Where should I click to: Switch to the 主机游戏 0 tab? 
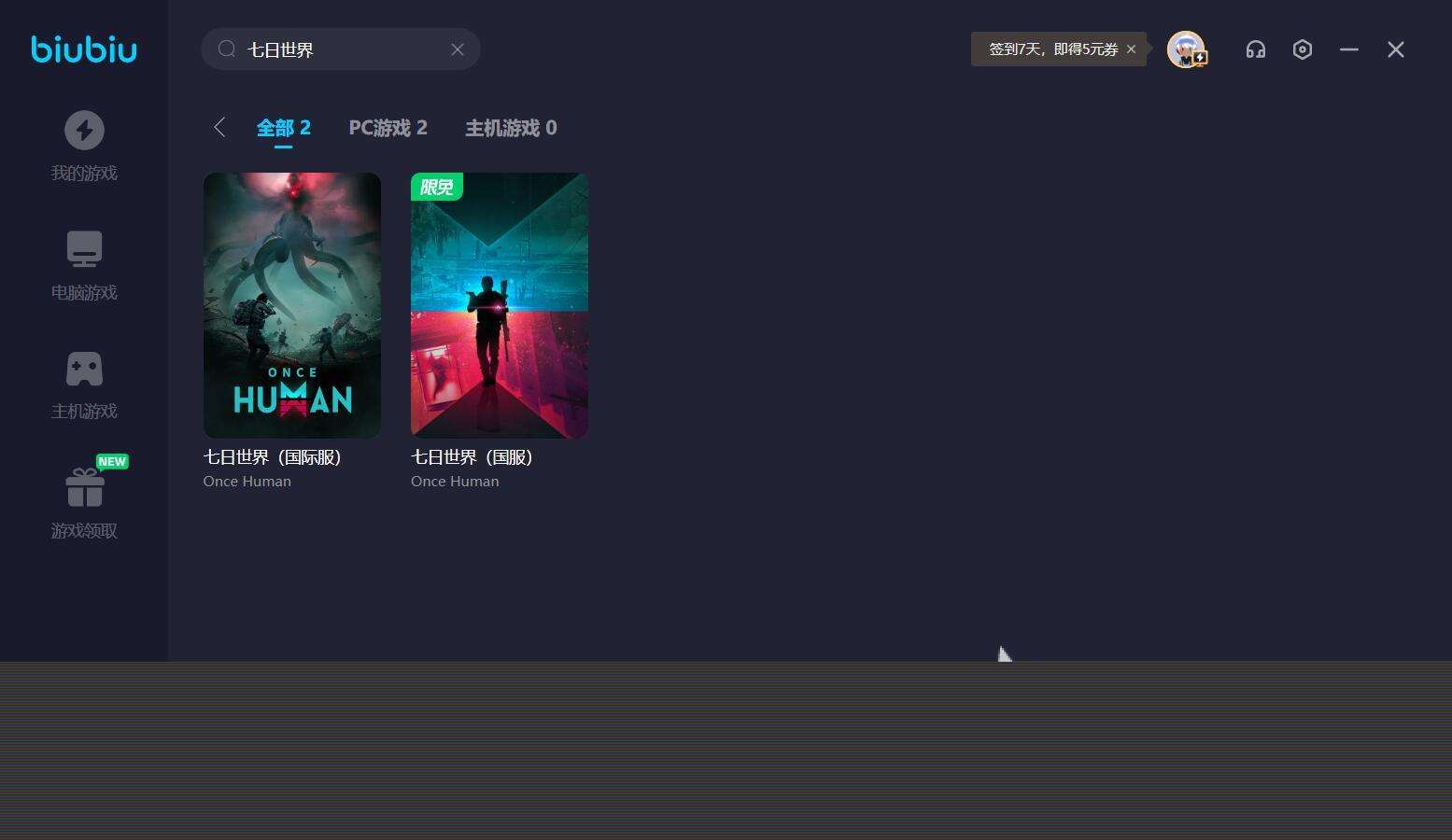(511, 128)
